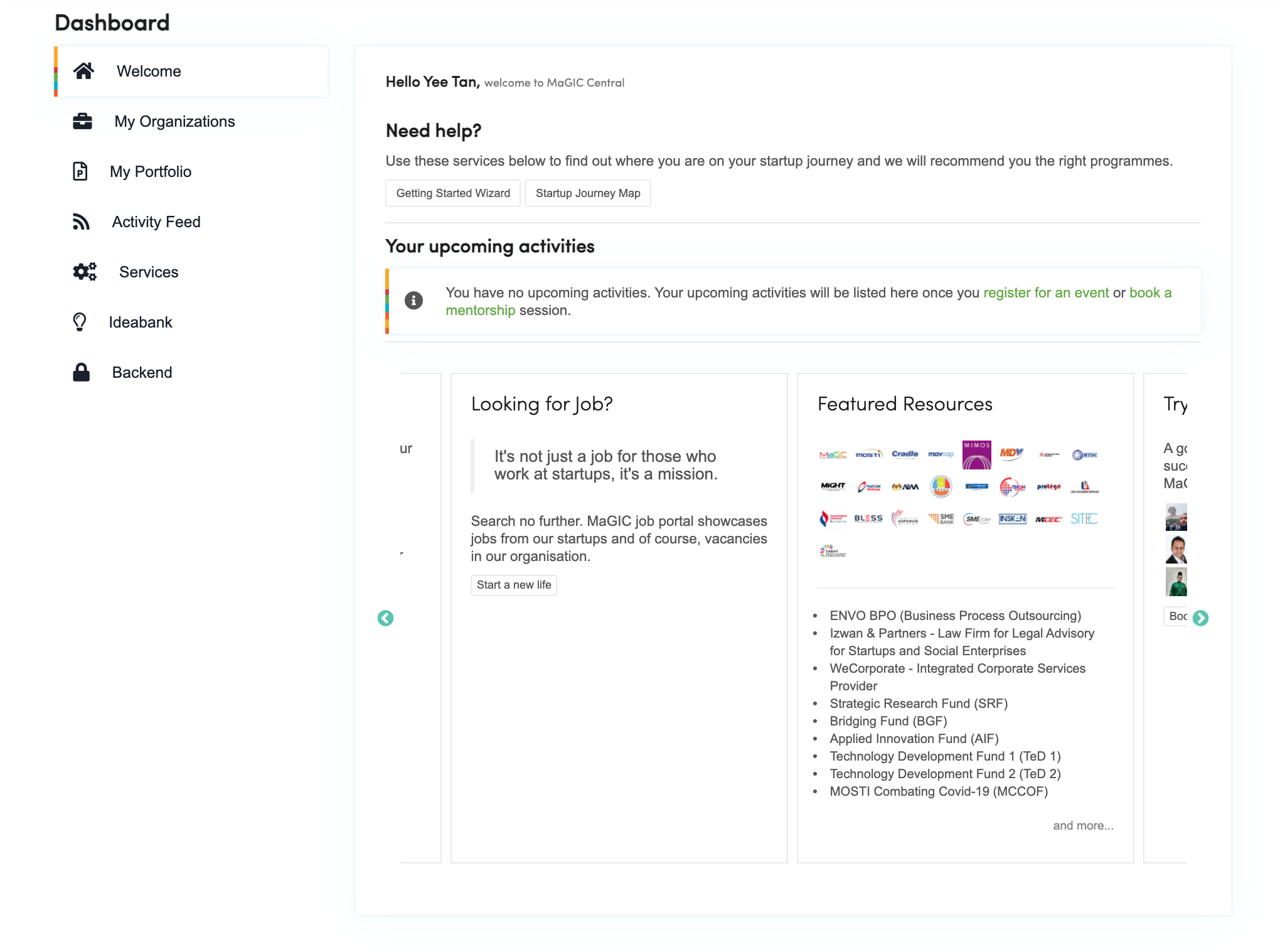Open Strategic Research Fund (SRF)
This screenshot has height=952, width=1285.
click(x=919, y=703)
